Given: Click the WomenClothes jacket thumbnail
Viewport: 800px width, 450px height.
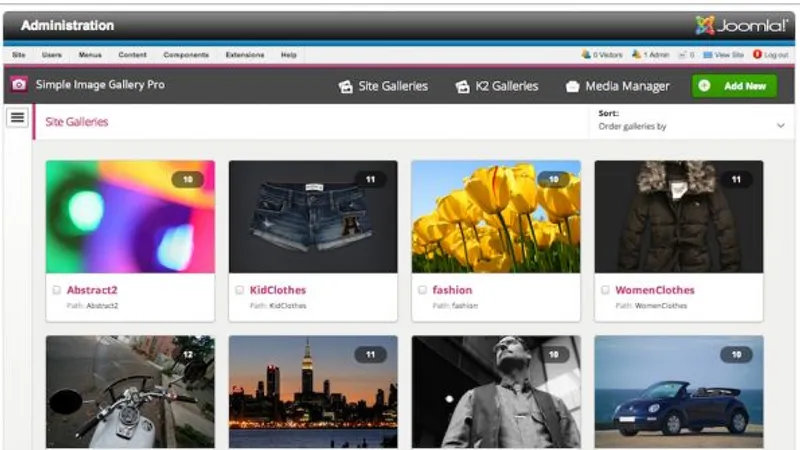Looking at the screenshot, I should (x=679, y=217).
